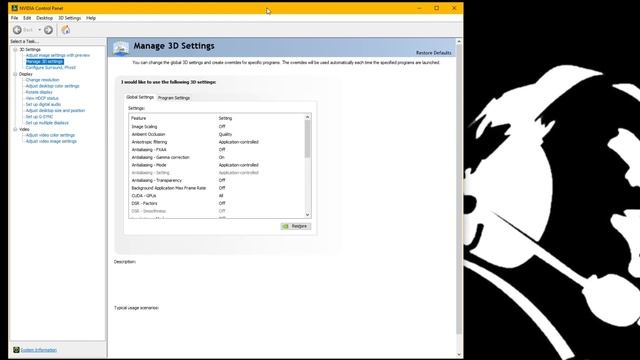Open the Set up G-SYNC task

point(40,116)
